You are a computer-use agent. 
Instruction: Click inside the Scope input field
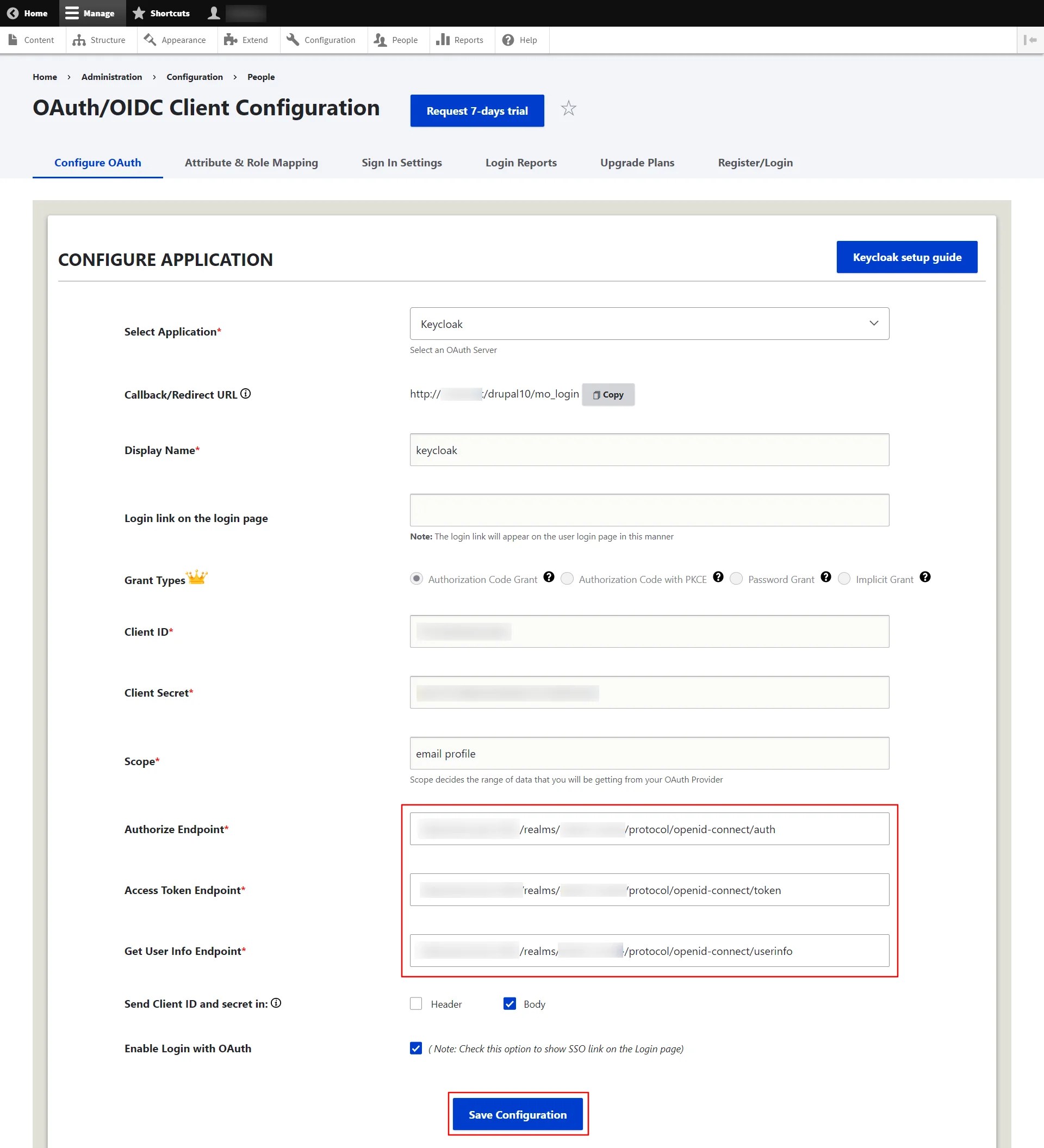[649, 753]
